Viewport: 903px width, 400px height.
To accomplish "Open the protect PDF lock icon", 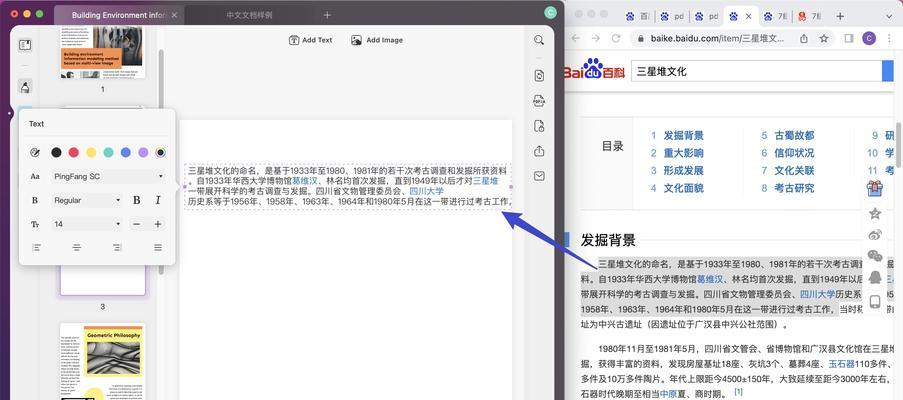I will (539, 126).
